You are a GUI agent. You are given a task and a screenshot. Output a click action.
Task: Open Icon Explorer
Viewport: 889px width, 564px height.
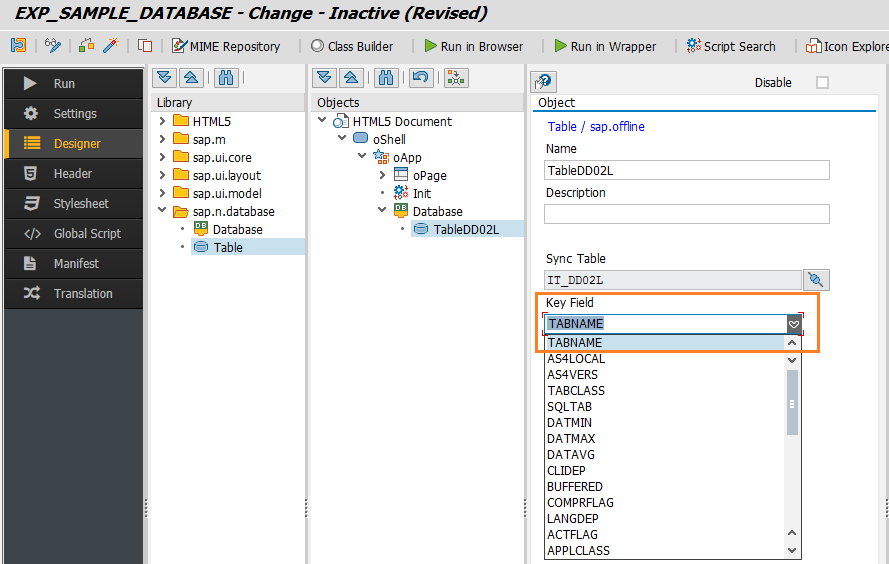click(847, 46)
